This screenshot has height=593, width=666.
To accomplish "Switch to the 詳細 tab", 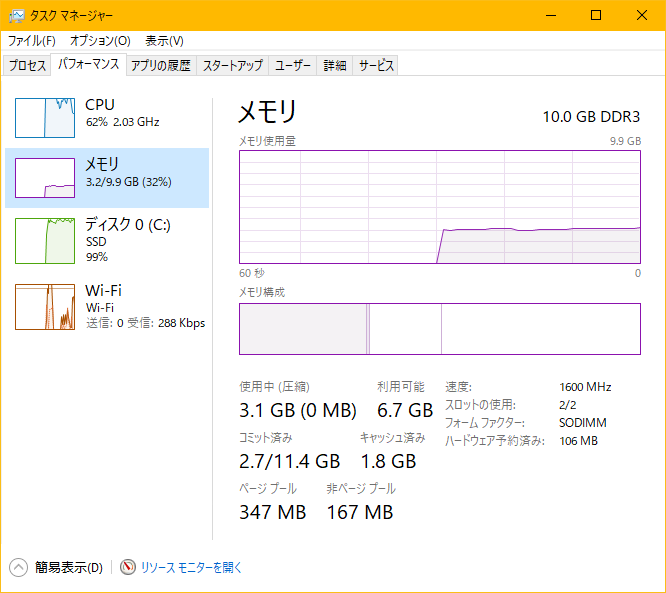I will point(335,65).
